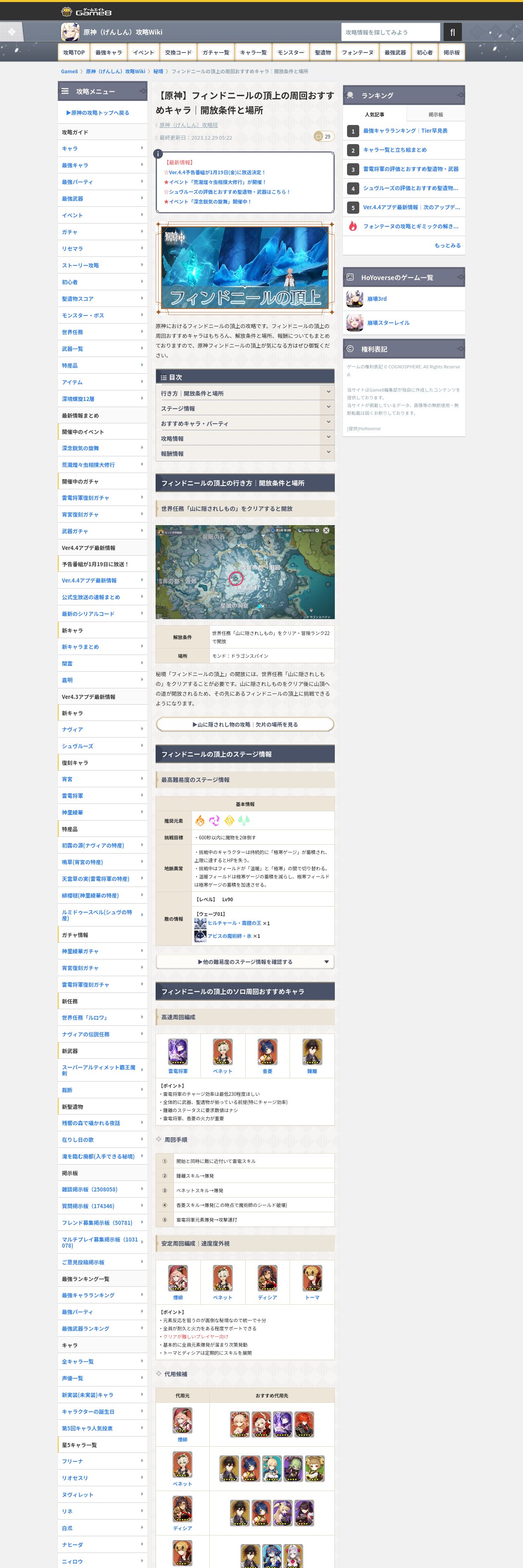Switch to the 人気記事 ranking tab
Viewport: 523px width, 1568px height.
pos(374,114)
